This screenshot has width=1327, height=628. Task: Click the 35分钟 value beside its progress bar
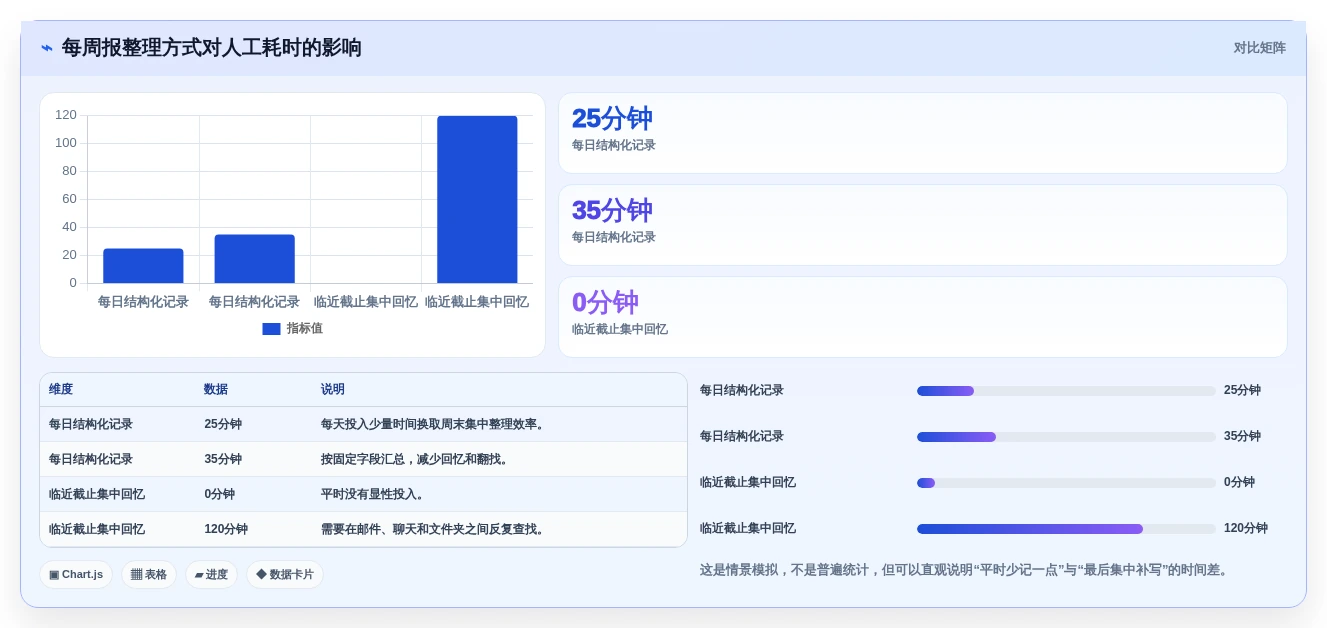[1242, 437]
